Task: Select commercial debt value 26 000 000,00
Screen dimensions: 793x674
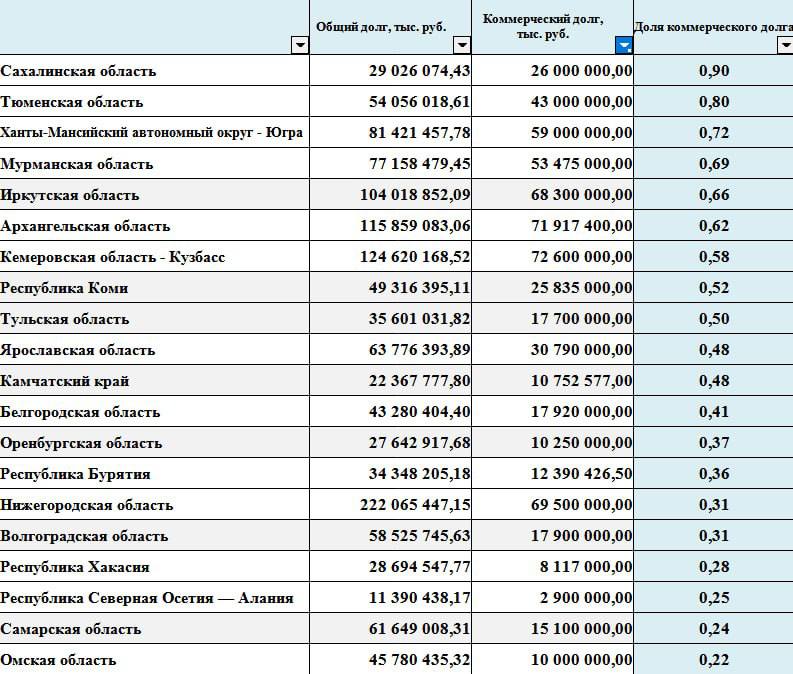Action: pos(552,70)
